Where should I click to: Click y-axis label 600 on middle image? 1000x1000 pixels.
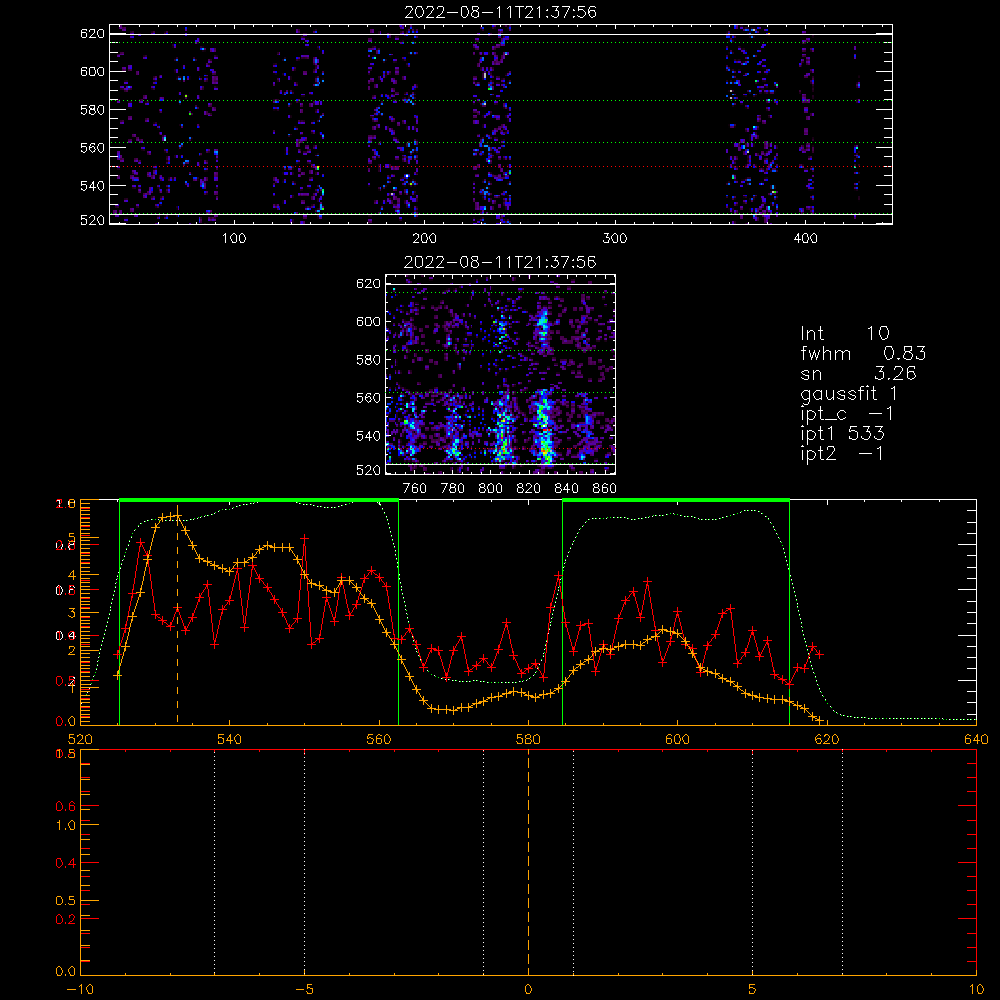(368, 321)
